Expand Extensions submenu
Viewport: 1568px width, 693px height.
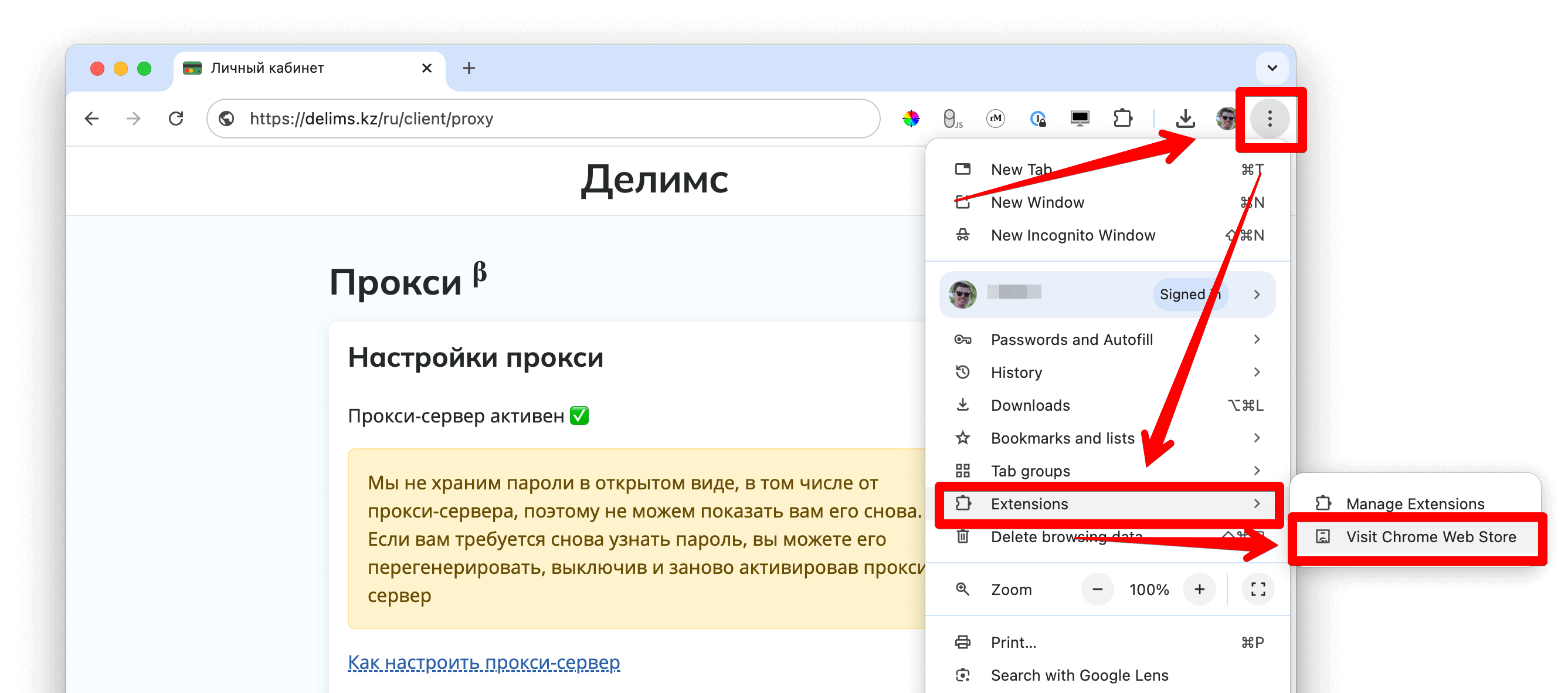click(x=1107, y=503)
